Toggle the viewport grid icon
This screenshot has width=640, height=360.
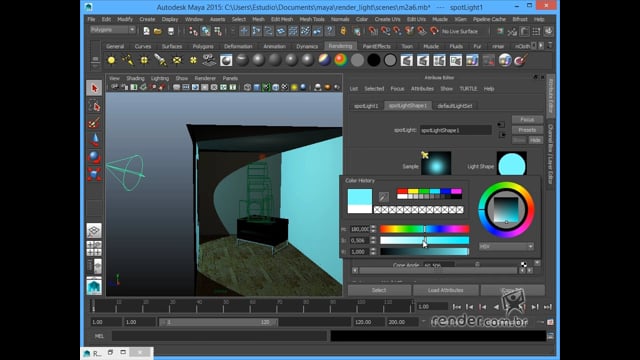176,87
